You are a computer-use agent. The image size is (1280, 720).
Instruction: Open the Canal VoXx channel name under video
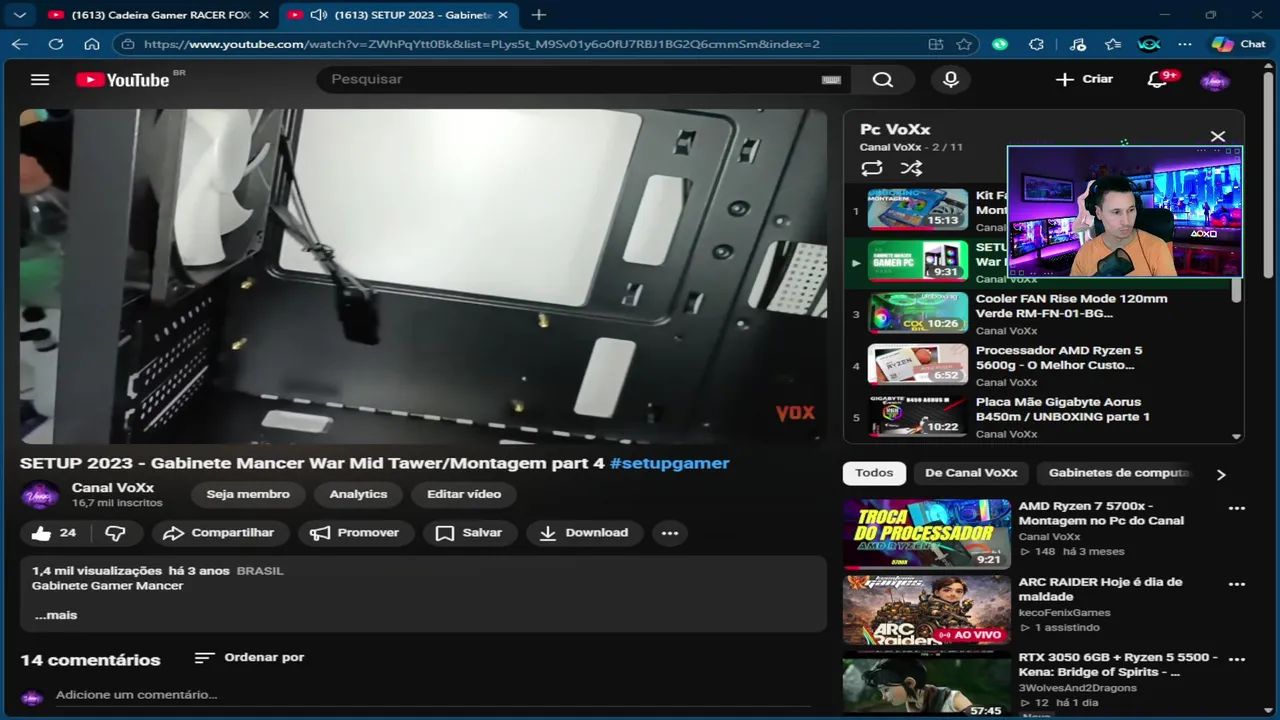click(x=113, y=487)
